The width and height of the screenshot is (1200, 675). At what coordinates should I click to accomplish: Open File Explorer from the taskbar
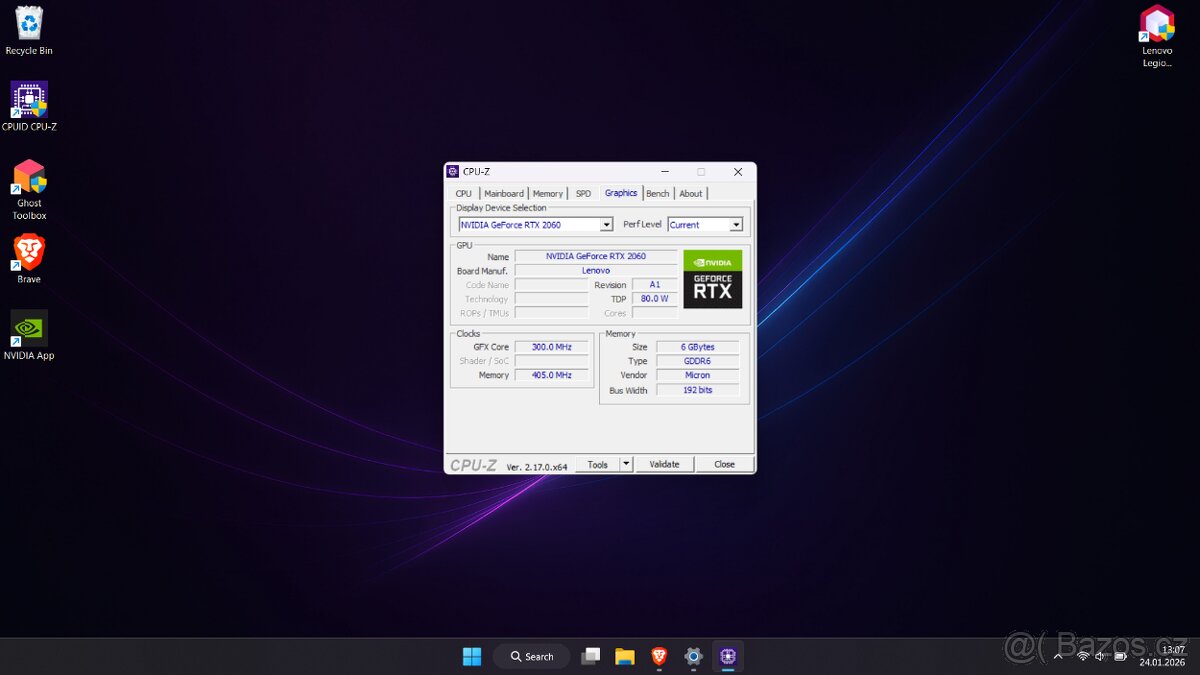(625, 656)
